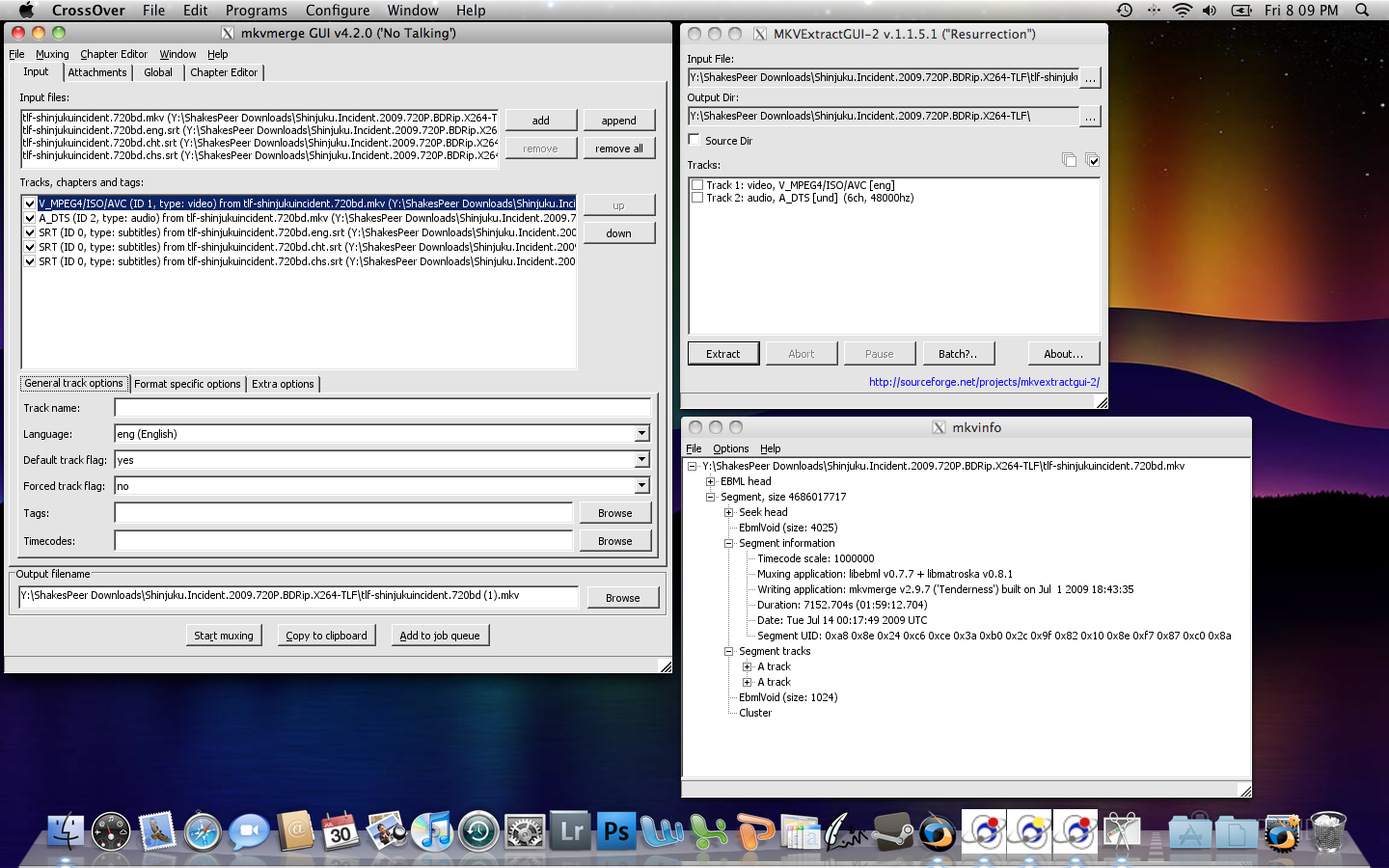Launch Mail from the dock
Screen dimensions: 1389x868
pyautogui.click(x=157, y=831)
